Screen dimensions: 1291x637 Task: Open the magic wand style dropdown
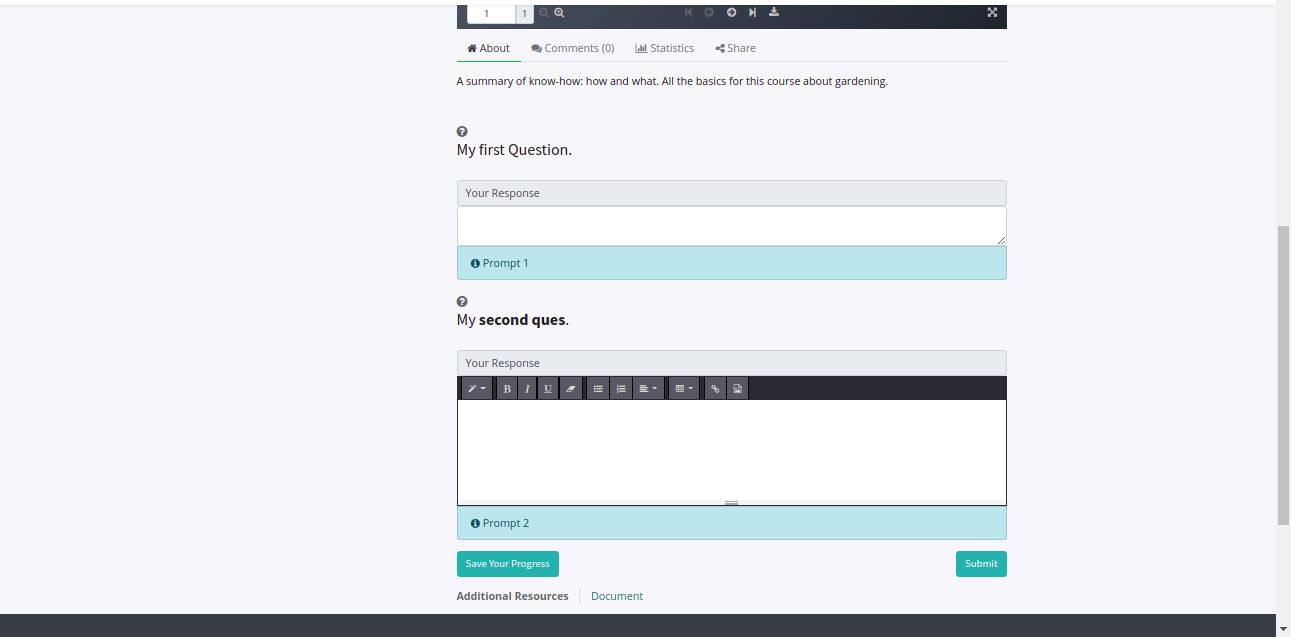pos(476,389)
